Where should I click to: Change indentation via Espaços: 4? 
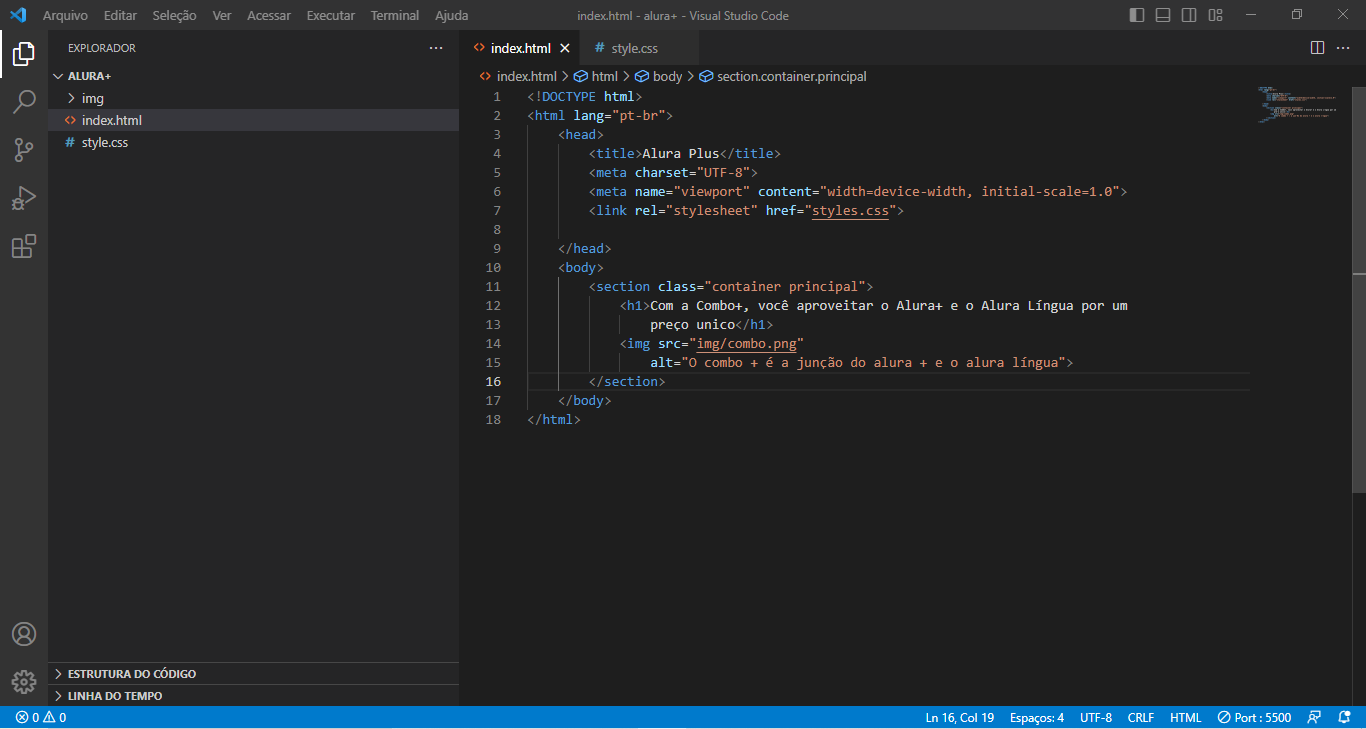(x=1037, y=718)
